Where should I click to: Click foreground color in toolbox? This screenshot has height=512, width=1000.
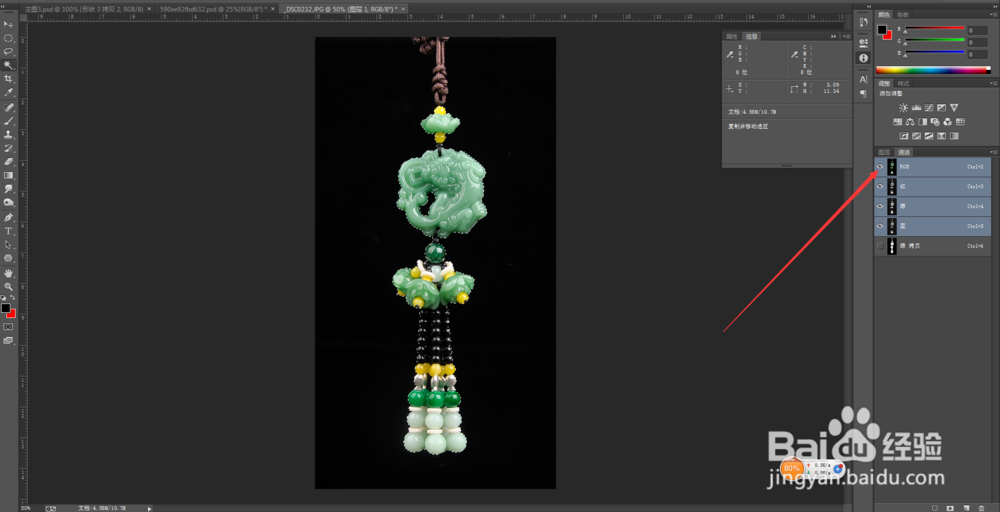pos(6,308)
